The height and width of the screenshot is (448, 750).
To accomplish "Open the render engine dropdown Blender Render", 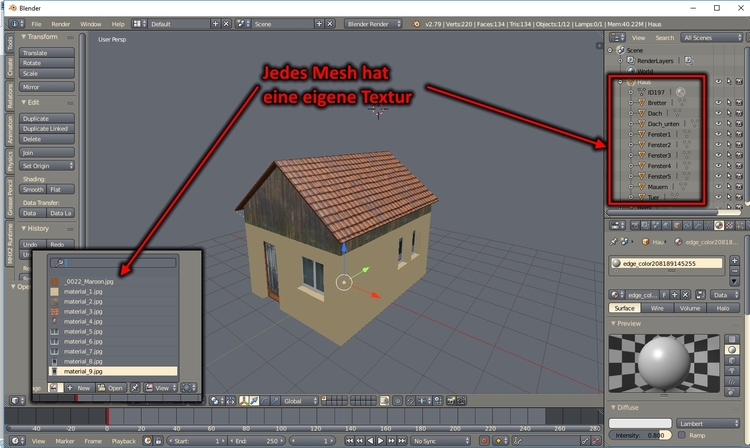I will click(x=373, y=24).
